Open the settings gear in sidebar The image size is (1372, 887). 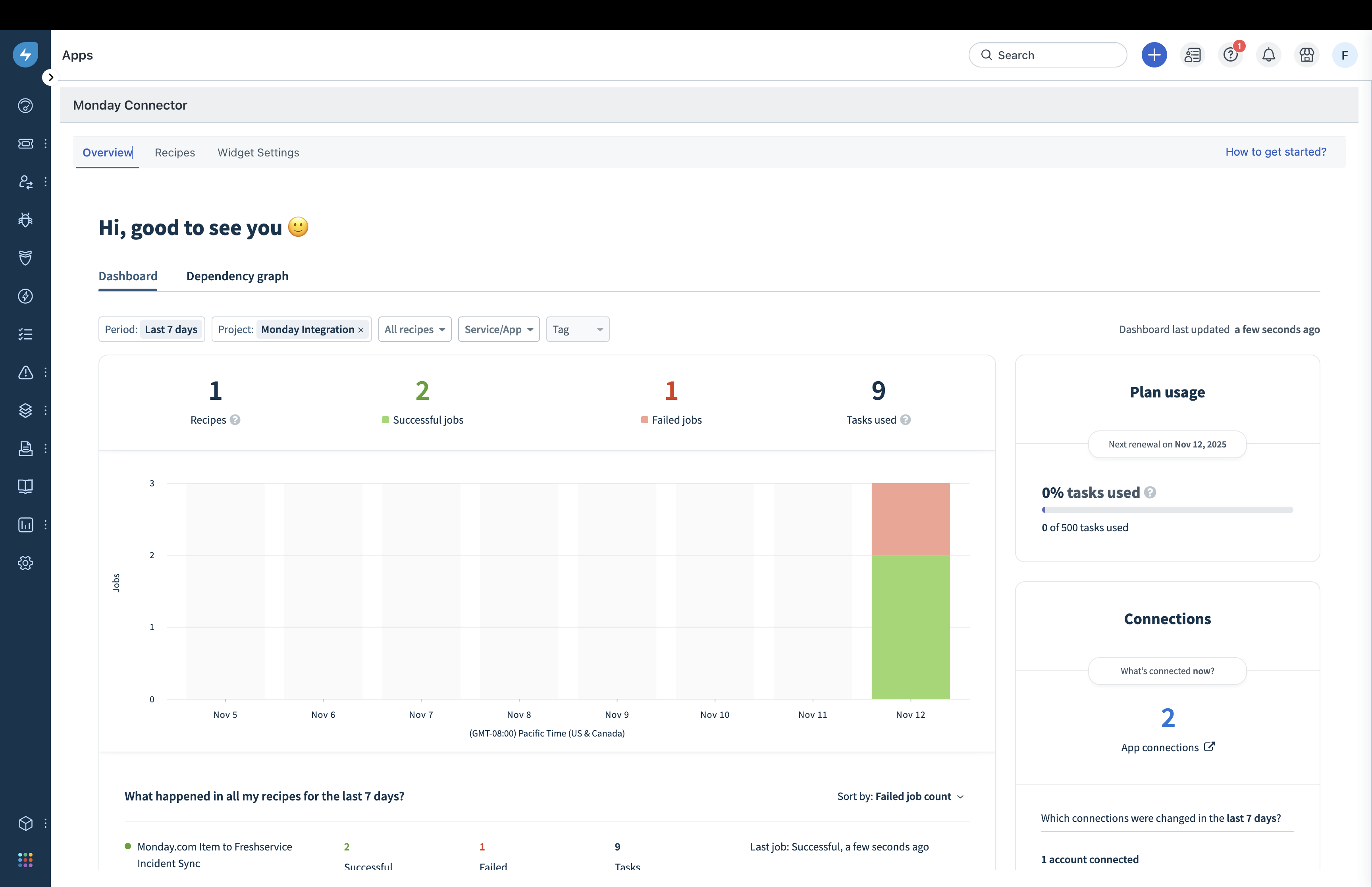point(25,563)
